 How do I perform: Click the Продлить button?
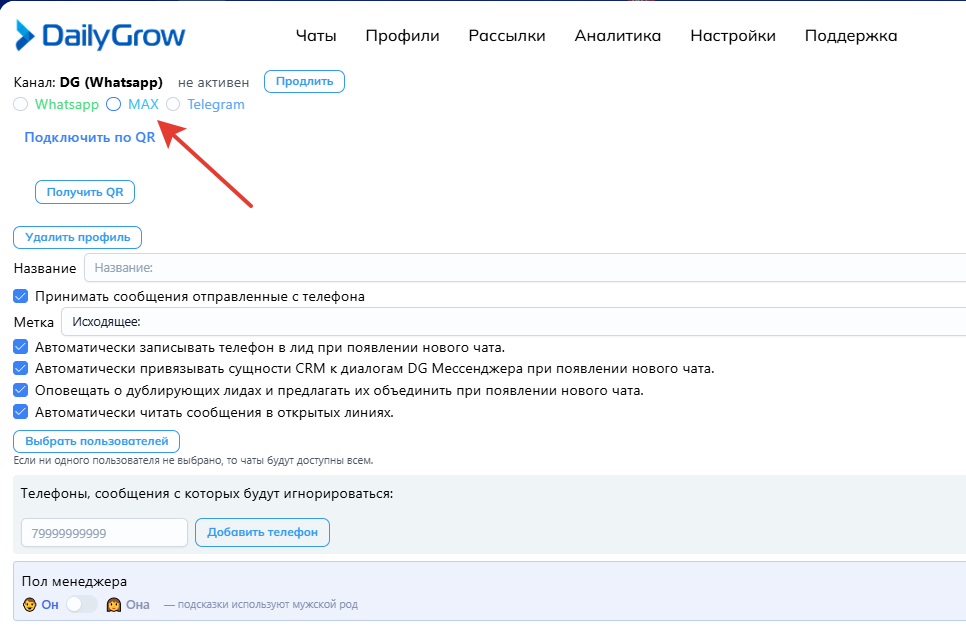pyautogui.click(x=304, y=82)
